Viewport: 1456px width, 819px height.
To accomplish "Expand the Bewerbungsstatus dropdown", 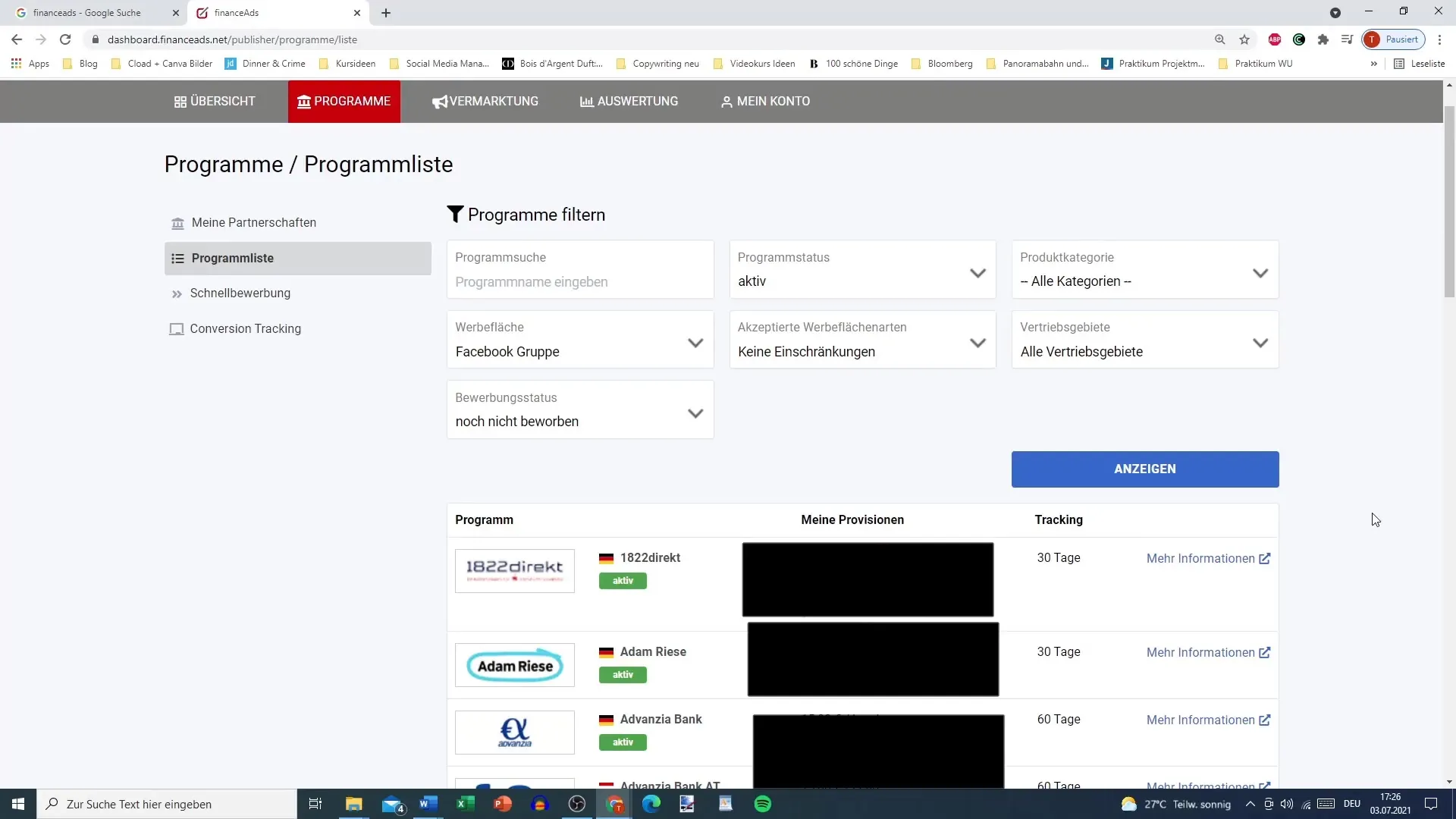I will coord(580,409).
